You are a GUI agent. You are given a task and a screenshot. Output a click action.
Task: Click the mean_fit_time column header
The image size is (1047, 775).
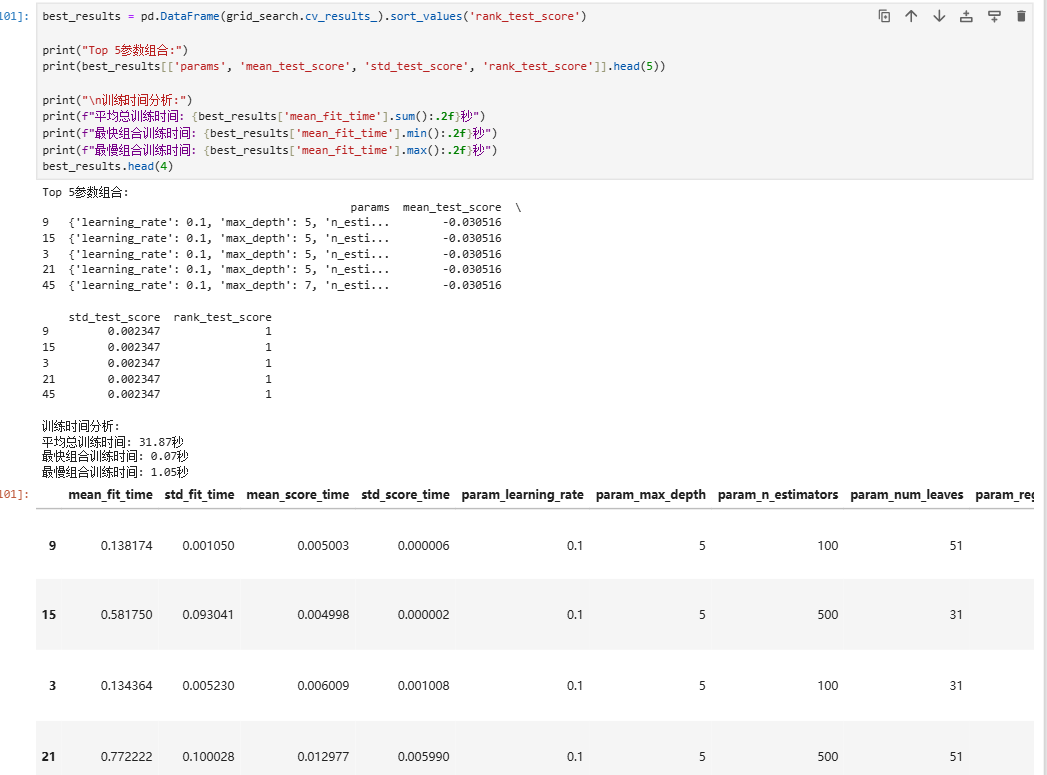pos(110,495)
